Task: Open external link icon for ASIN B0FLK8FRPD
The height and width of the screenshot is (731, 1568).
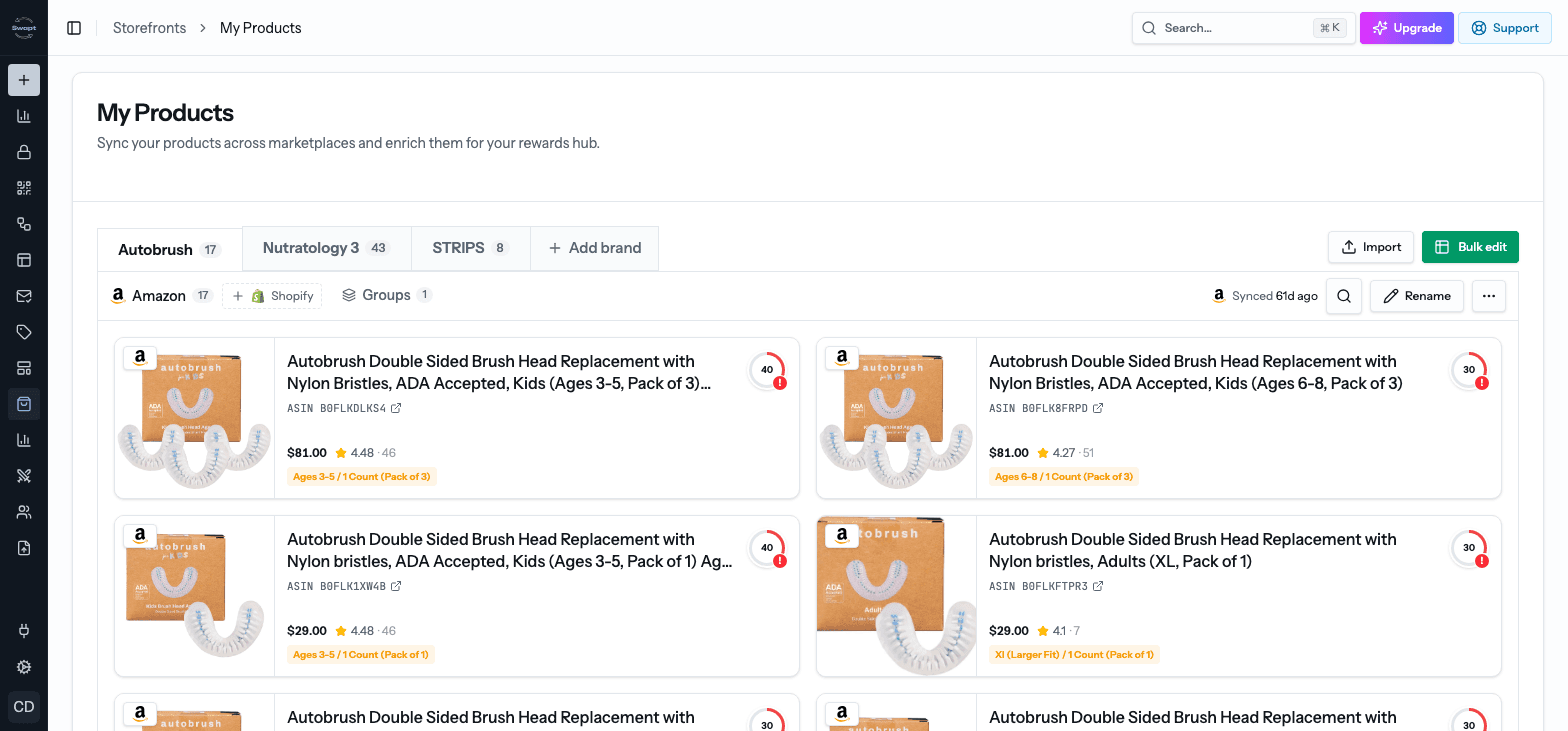Action: coord(1098,408)
